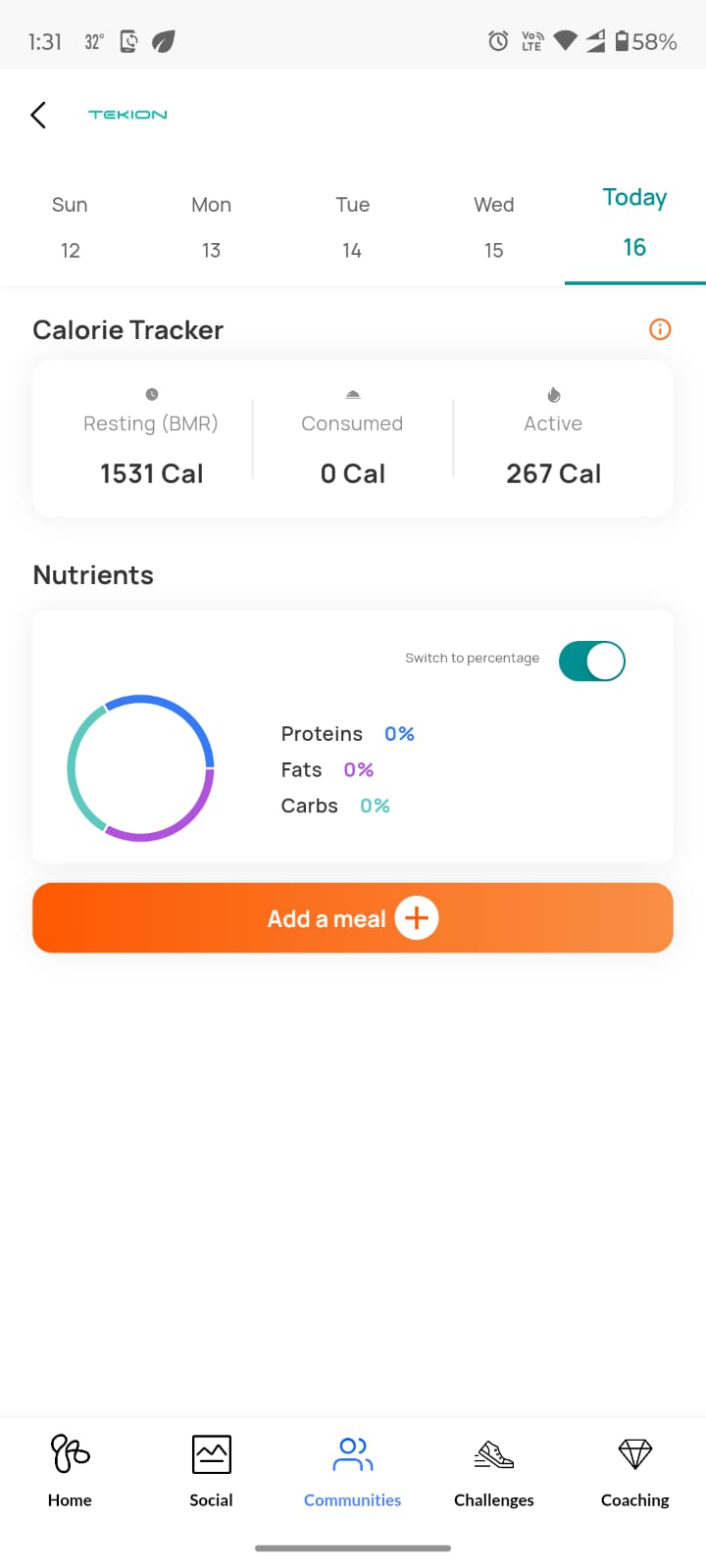
Task: Tap the plus icon on Add a meal
Action: point(417,918)
